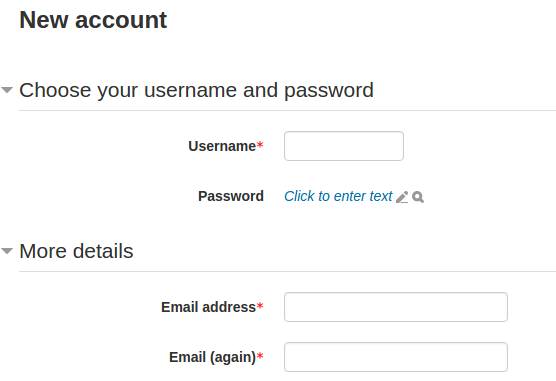Reveal password using the magnifier icon
This screenshot has height=381, width=556.
(x=418, y=197)
